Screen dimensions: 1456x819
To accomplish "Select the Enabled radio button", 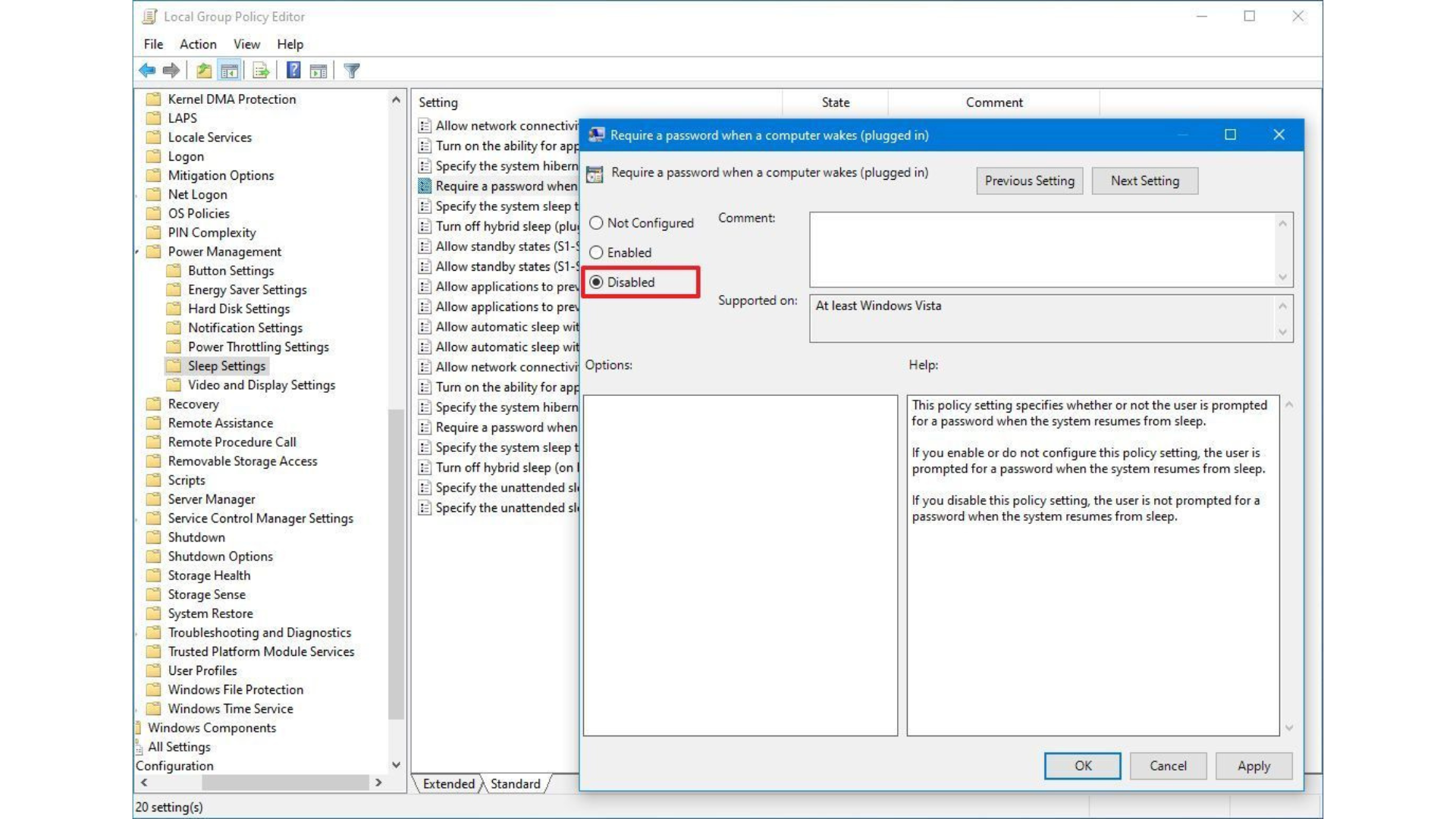I will [x=596, y=253].
